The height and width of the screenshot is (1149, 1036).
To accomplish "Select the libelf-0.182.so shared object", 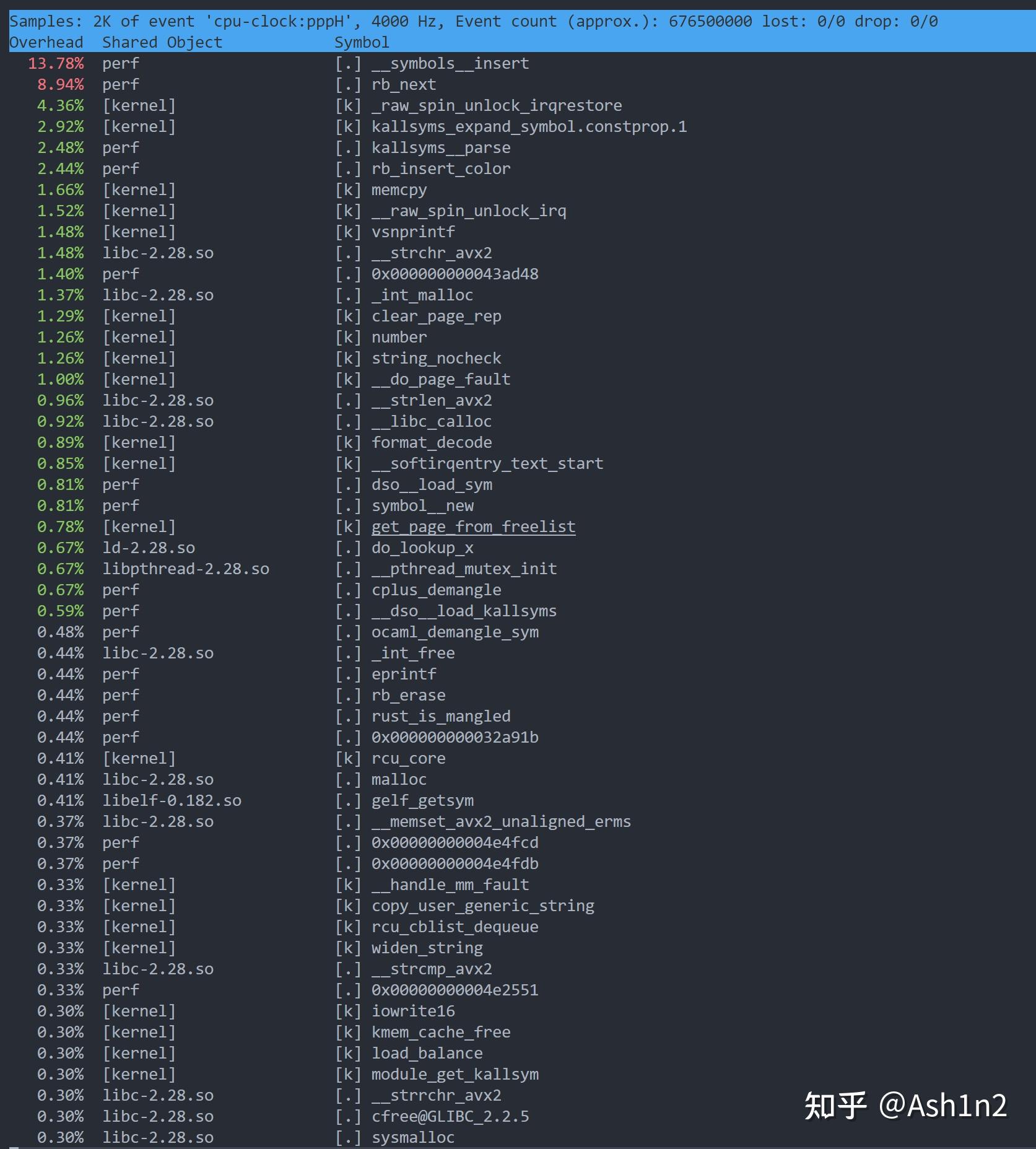I will pyautogui.click(x=172, y=801).
